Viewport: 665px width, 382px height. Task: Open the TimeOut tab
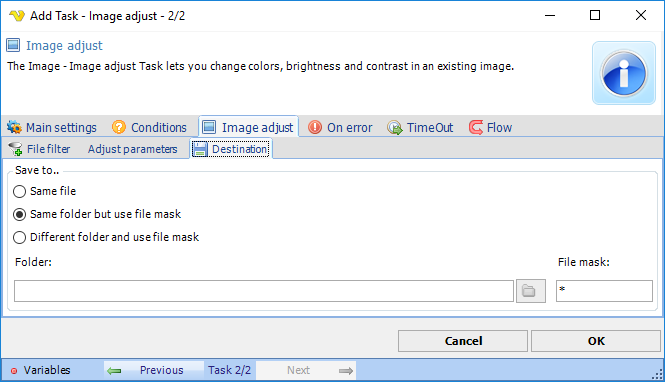(420, 127)
